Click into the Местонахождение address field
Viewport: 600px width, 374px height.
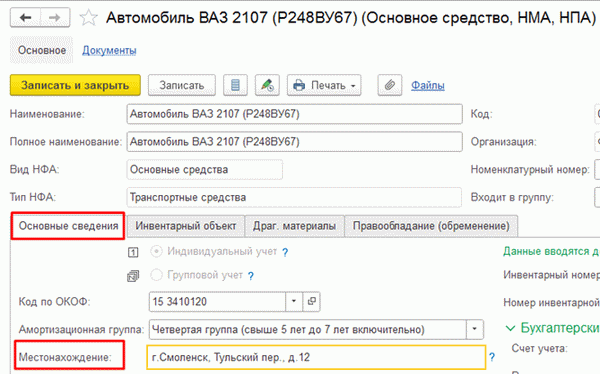coord(316,357)
